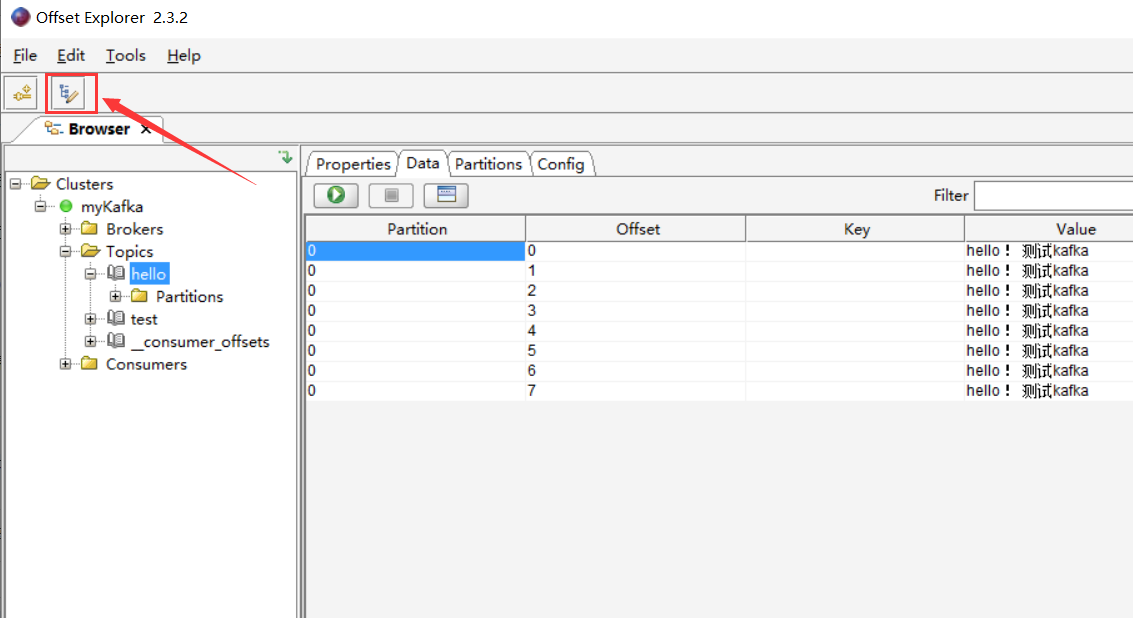Collapse the hello topic node
This screenshot has width=1133, height=618.
click(90, 274)
